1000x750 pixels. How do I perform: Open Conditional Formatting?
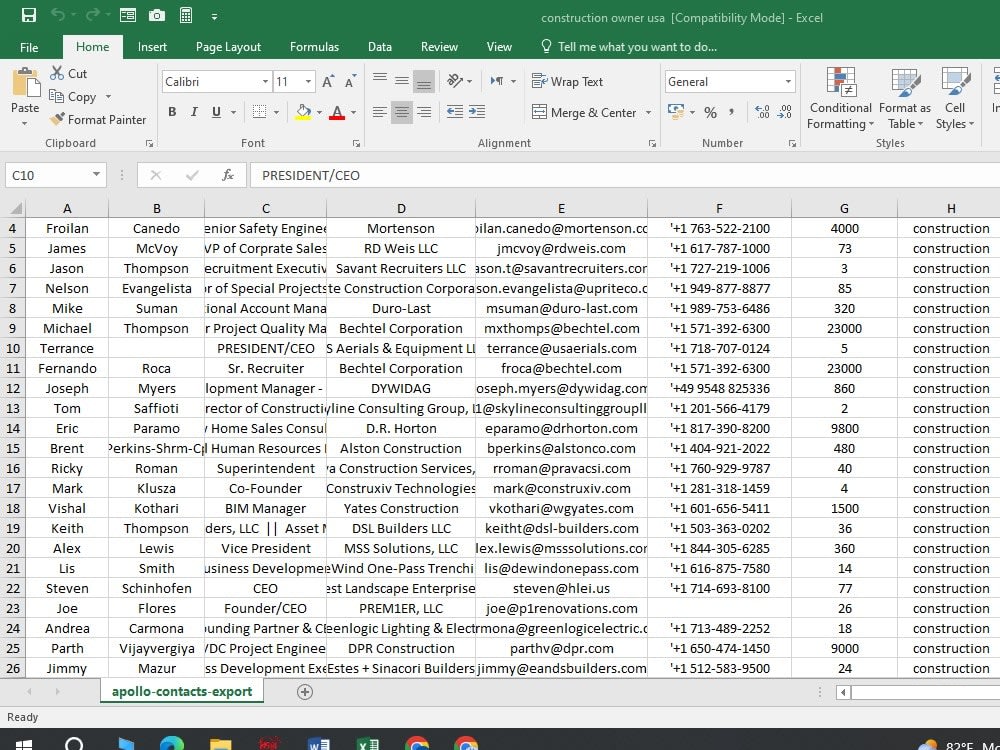840,98
